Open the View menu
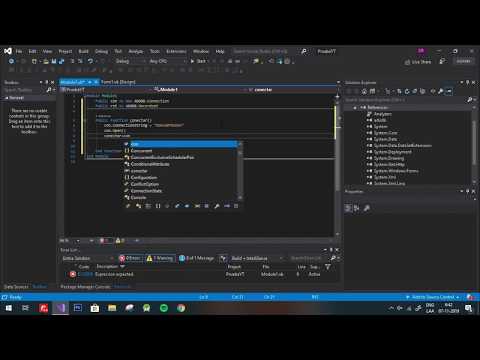Viewport: 480px width, 360px height. (47, 51)
